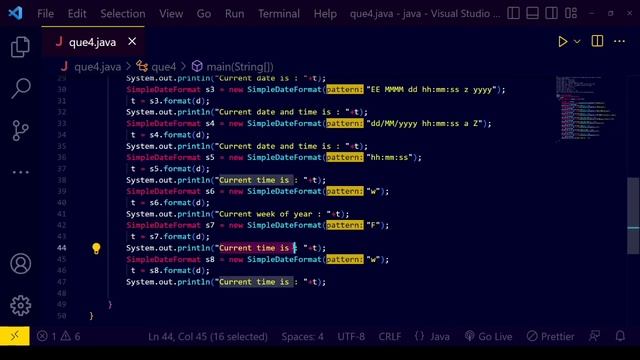This screenshot has height=360, width=640.
Task: Click the vertical scrollbar thumb
Action: (633, 216)
